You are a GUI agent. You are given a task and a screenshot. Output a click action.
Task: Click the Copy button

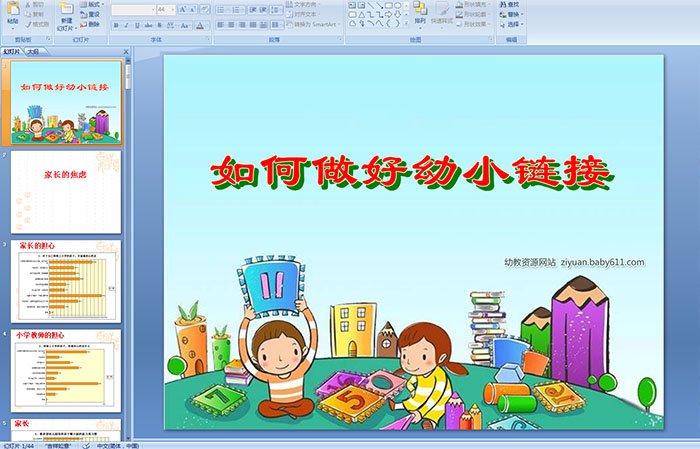click(34, 14)
